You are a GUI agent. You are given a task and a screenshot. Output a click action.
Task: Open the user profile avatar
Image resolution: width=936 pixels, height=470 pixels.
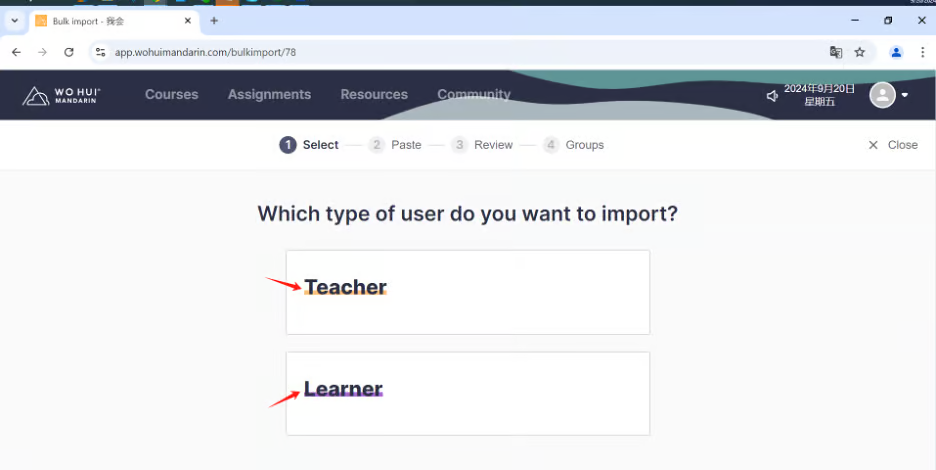pyautogui.click(x=882, y=95)
